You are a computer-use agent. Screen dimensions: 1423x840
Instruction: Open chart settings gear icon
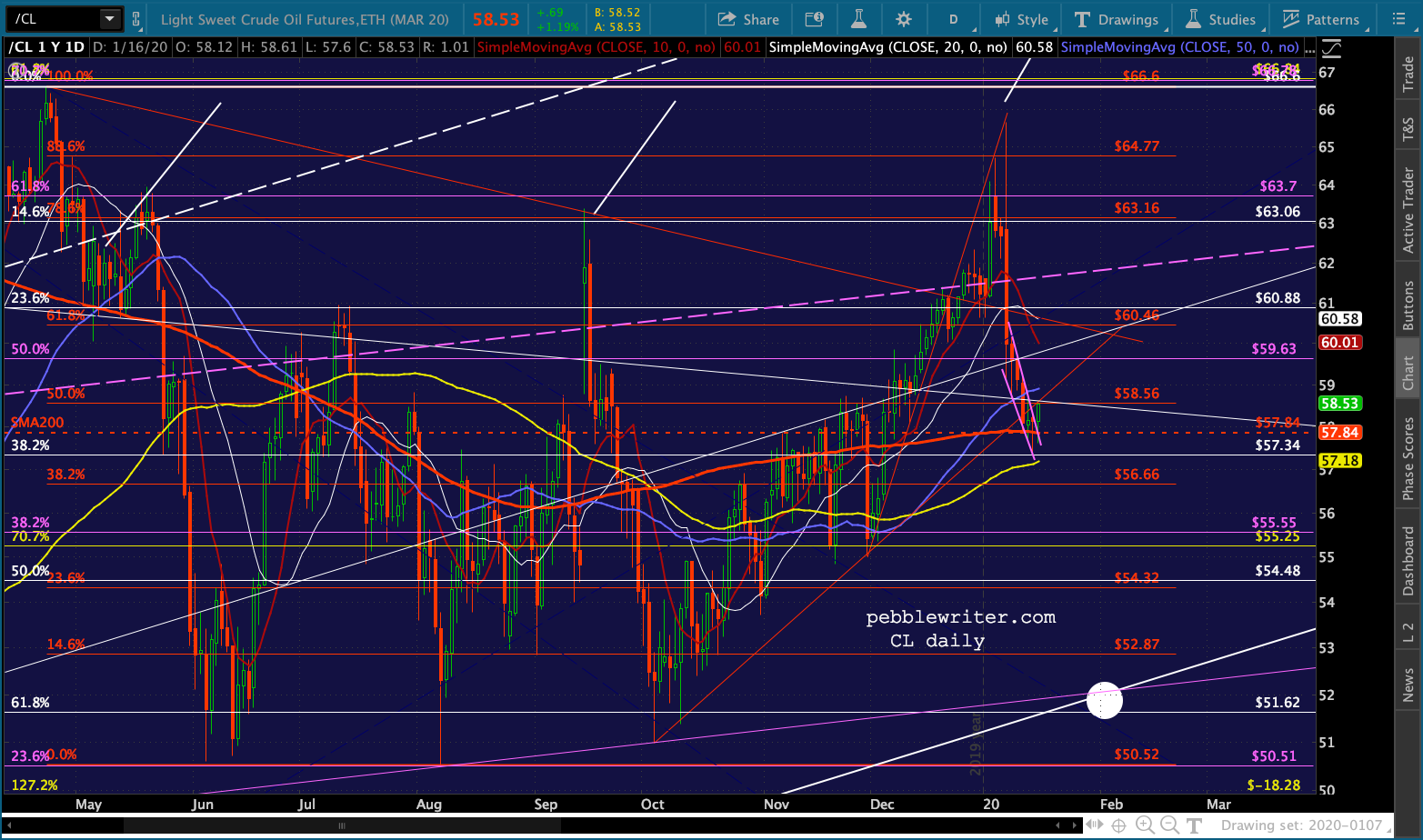[904, 19]
